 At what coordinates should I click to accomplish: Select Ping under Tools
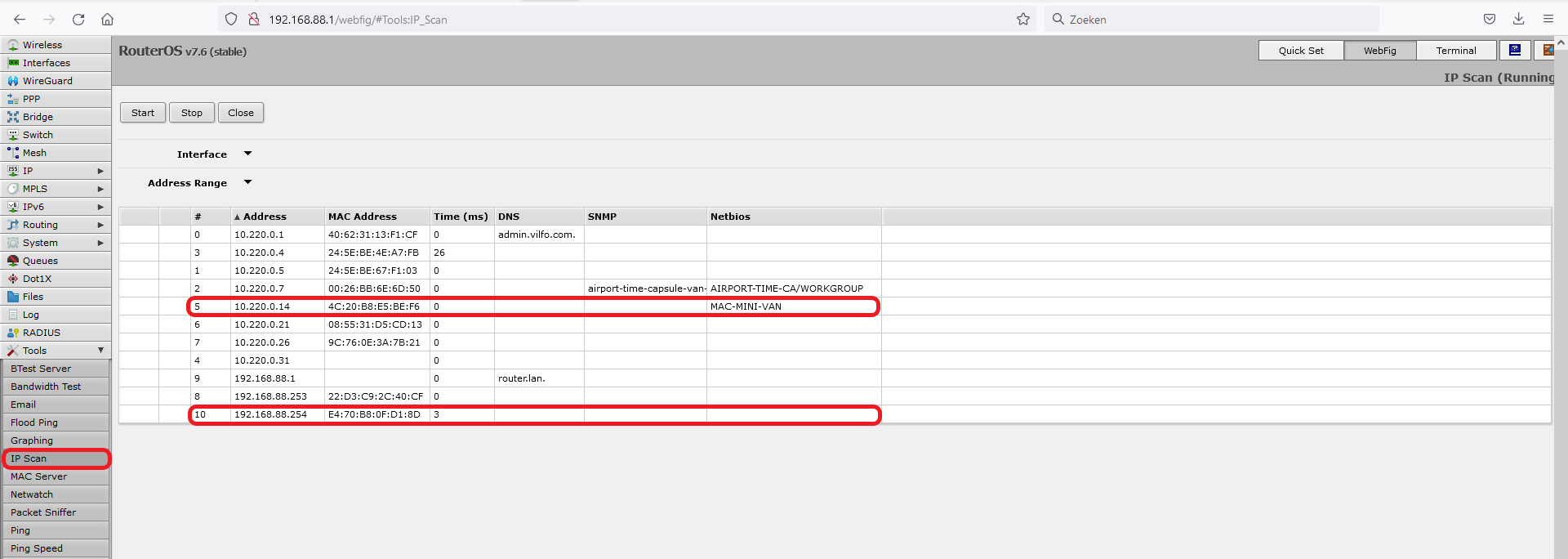(56, 530)
